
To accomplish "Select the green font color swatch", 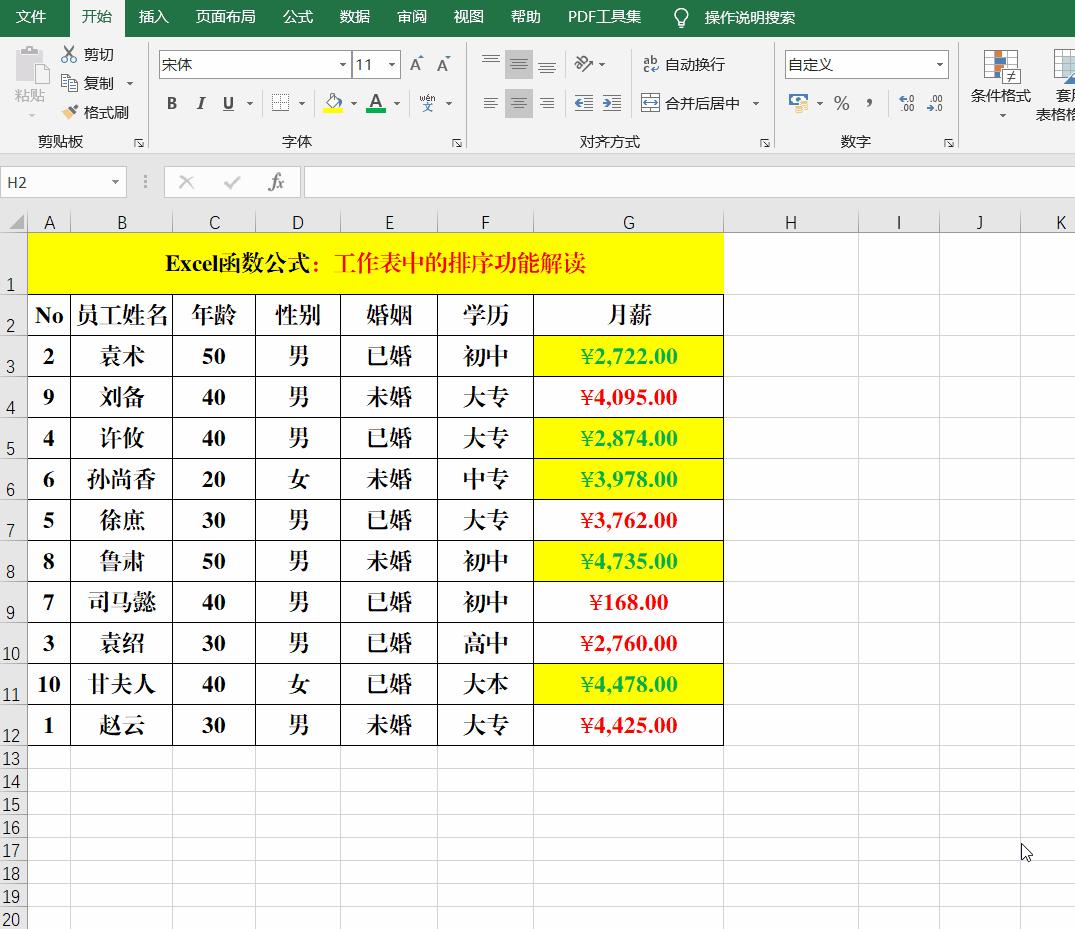I will point(376,103).
